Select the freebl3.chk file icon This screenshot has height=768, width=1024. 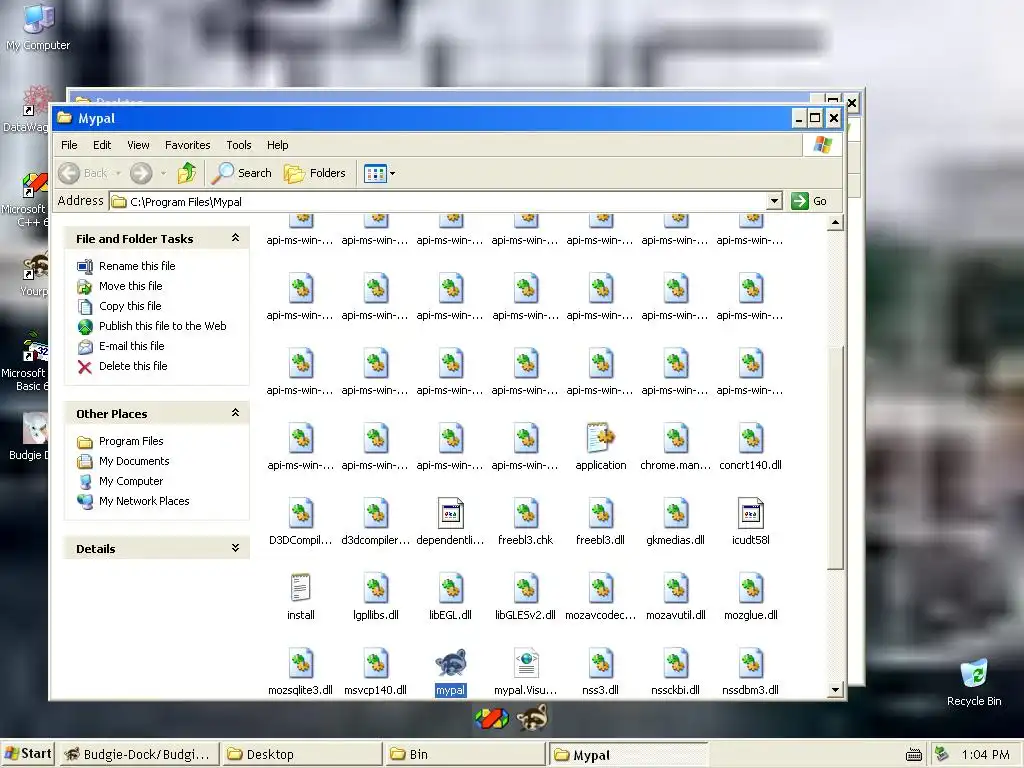[526, 513]
